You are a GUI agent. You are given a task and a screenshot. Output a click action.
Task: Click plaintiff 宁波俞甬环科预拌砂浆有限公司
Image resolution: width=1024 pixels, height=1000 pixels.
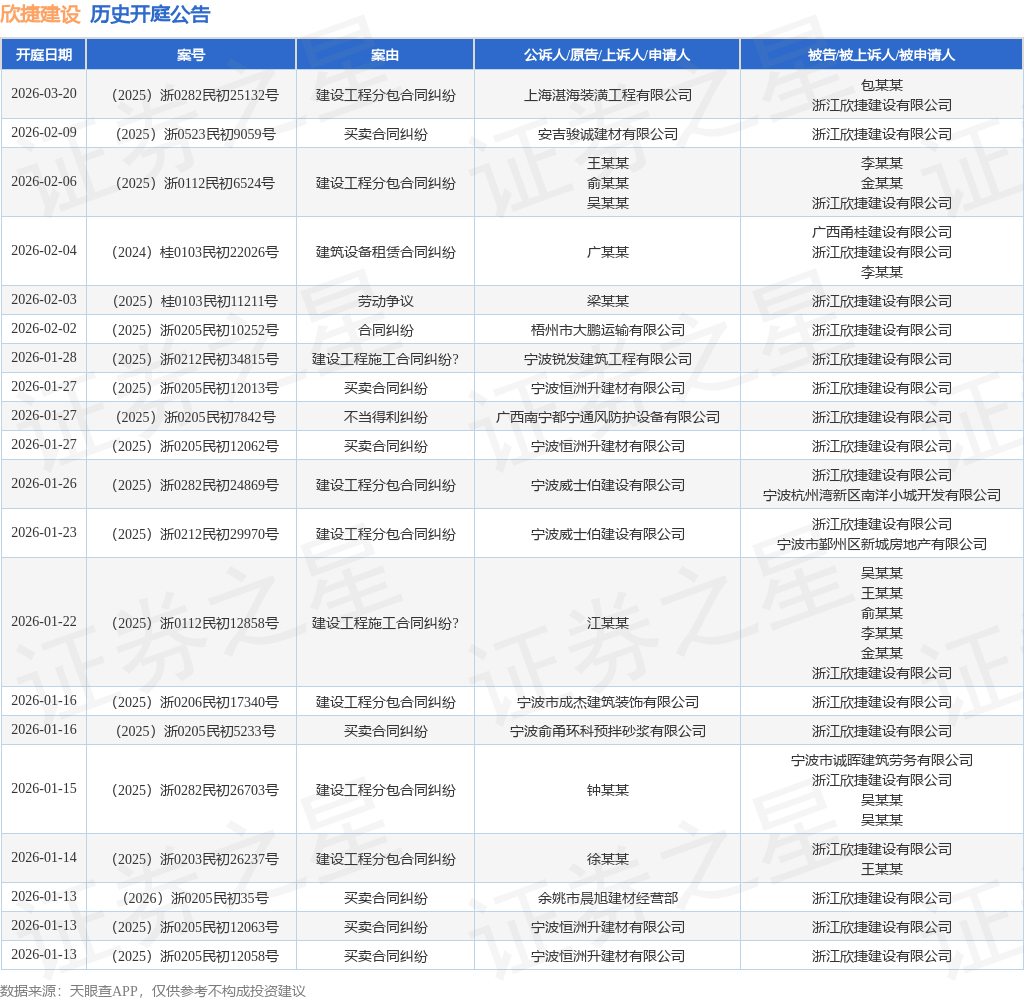click(x=607, y=731)
